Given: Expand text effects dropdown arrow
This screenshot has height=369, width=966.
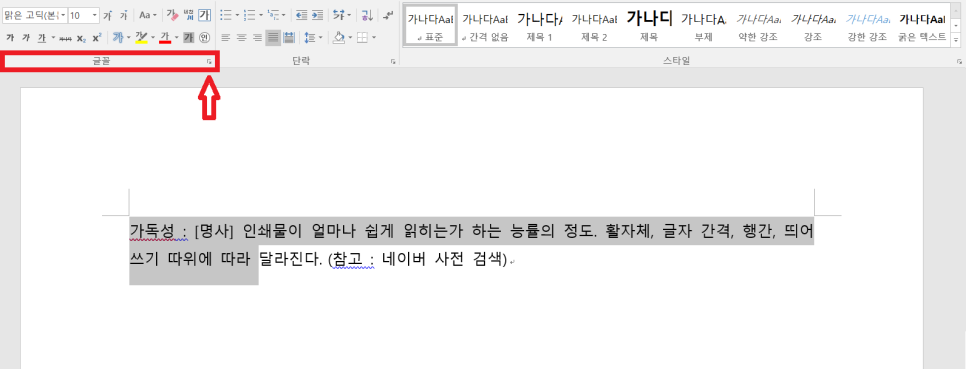Looking at the screenshot, I should (129, 38).
